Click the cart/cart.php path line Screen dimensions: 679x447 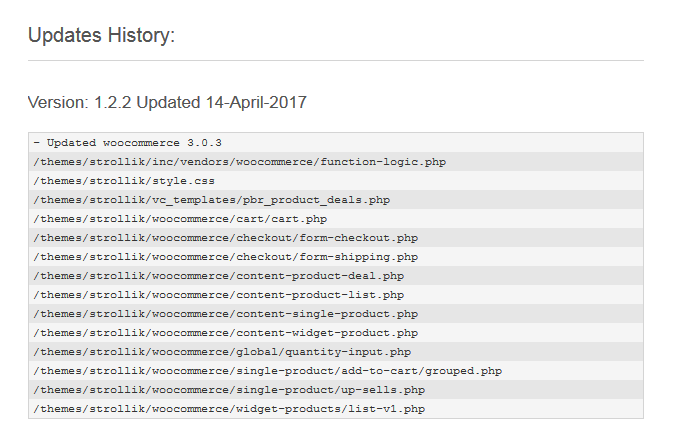(336, 219)
